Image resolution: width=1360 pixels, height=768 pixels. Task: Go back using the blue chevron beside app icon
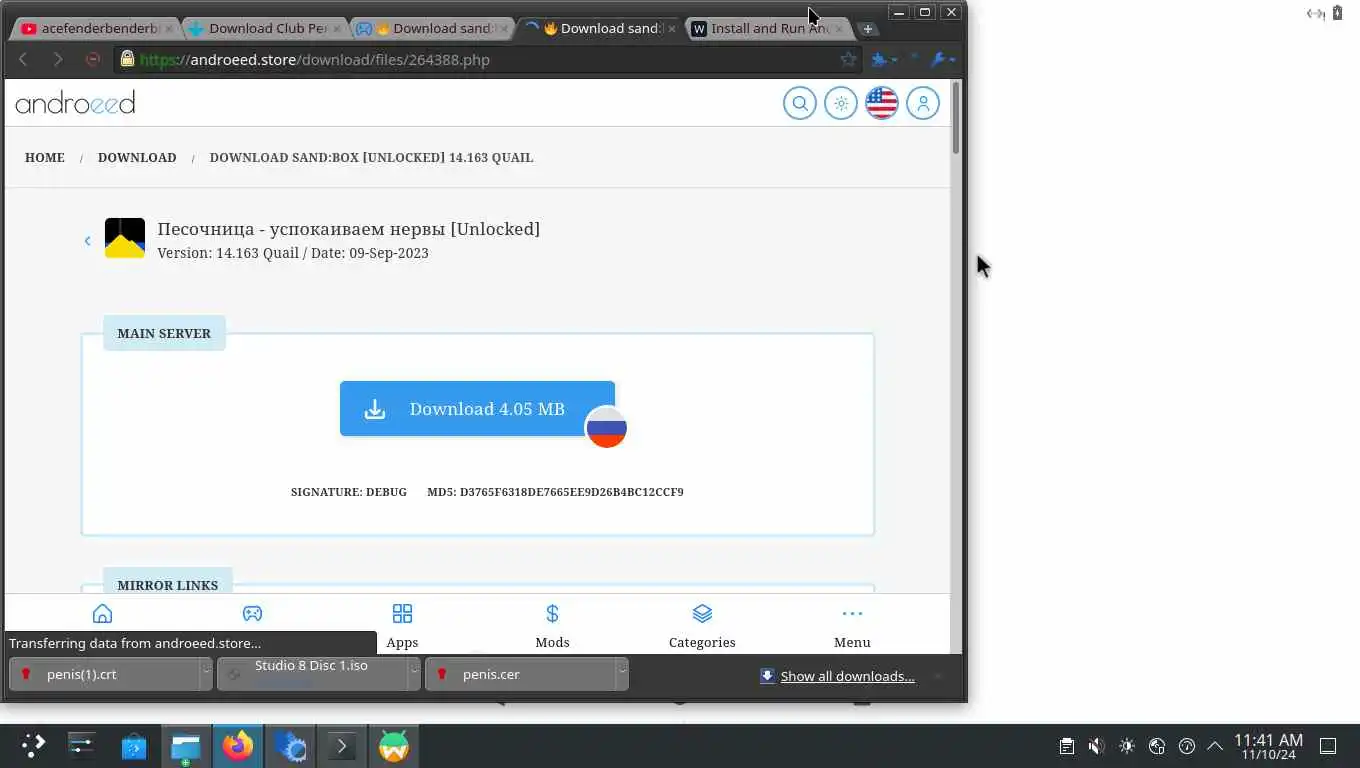pyautogui.click(x=87, y=240)
